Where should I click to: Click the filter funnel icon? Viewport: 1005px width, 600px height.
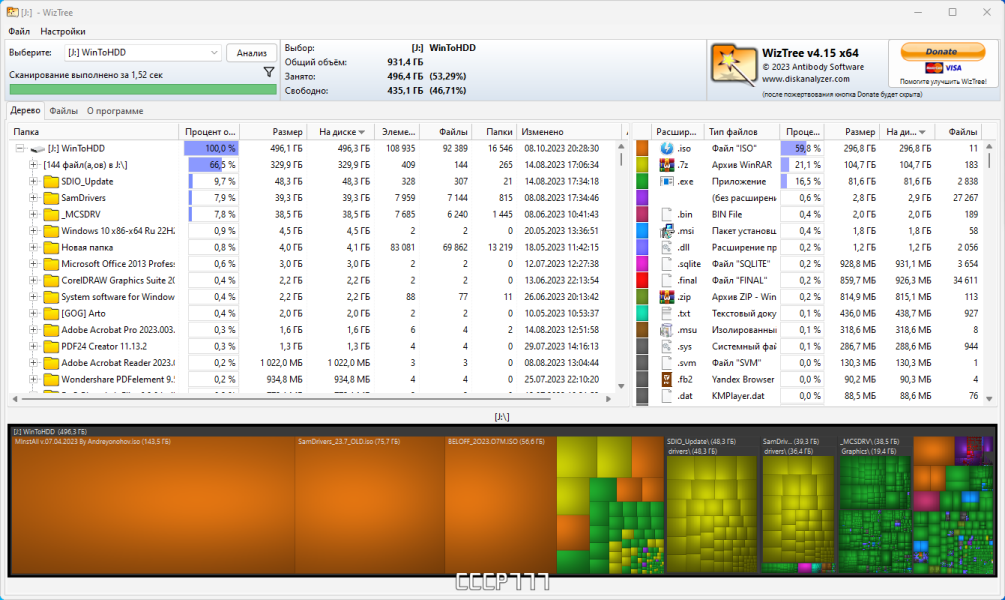[x=269, y=72]
